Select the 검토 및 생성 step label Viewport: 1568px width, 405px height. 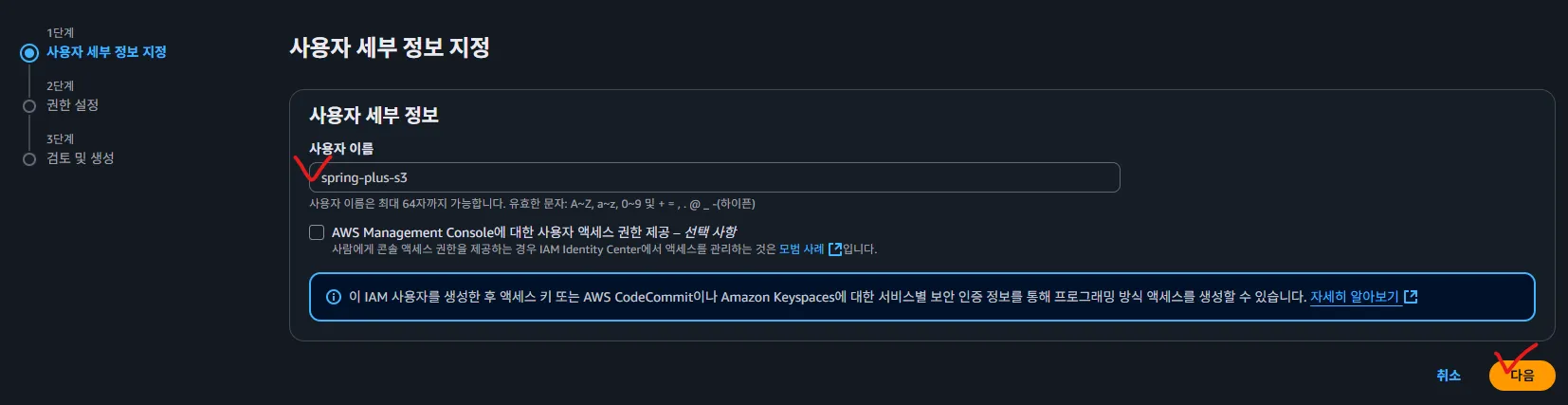[x=81, y=158]
